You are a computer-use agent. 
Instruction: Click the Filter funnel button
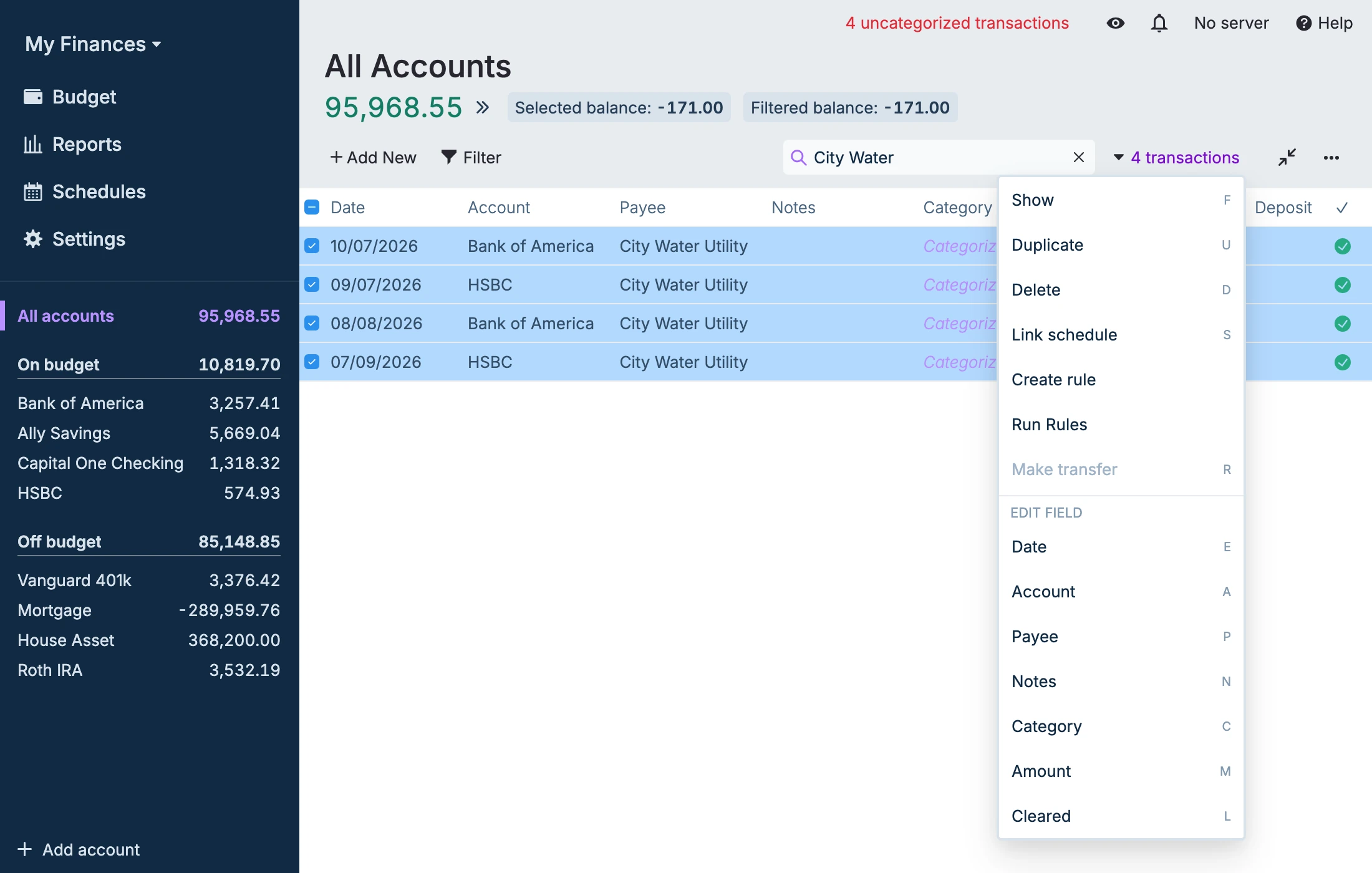tap(471, 157)
